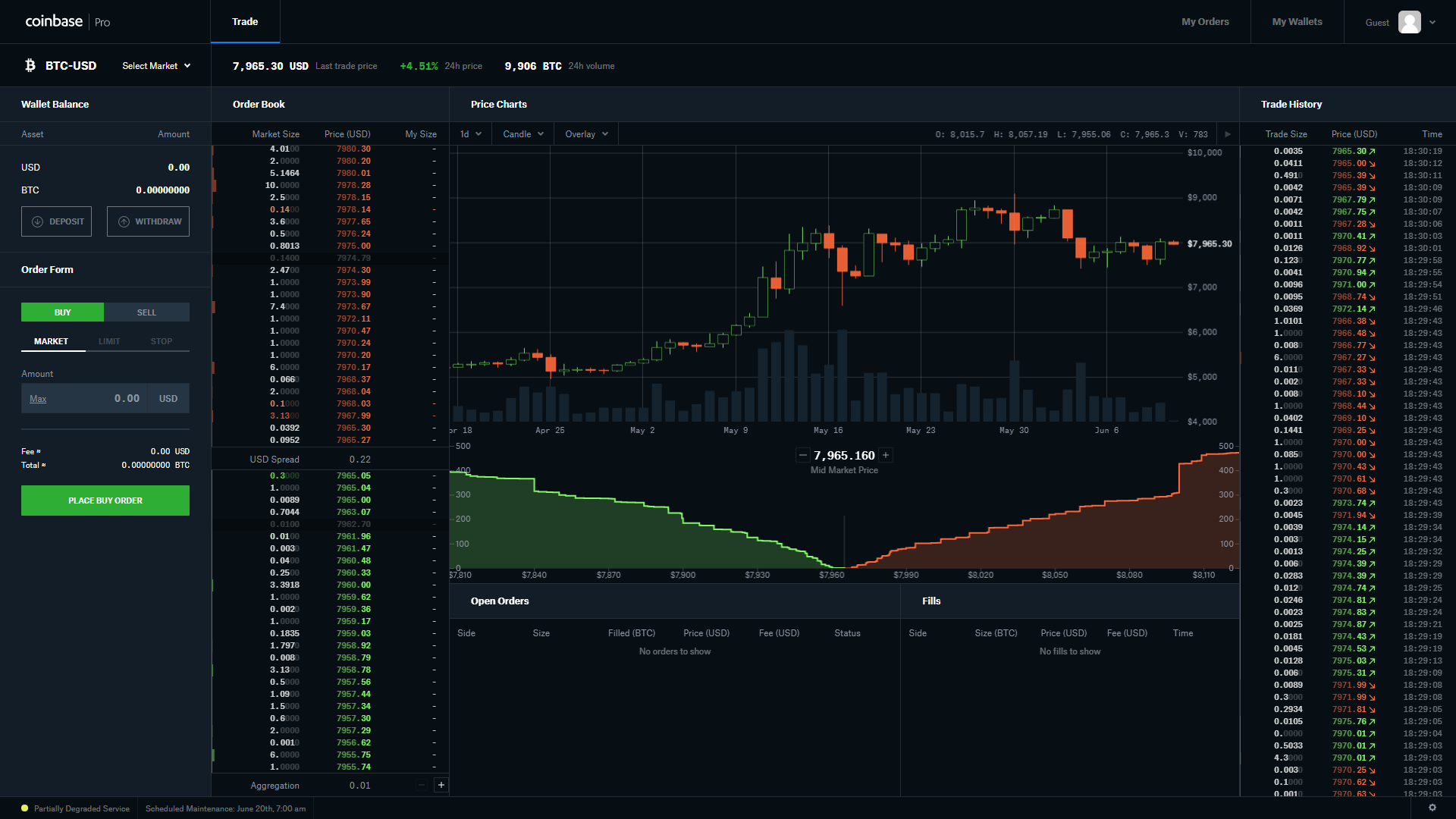Zoom out depth chart with minus icon

pyautogui.click(x=802, y=455)
